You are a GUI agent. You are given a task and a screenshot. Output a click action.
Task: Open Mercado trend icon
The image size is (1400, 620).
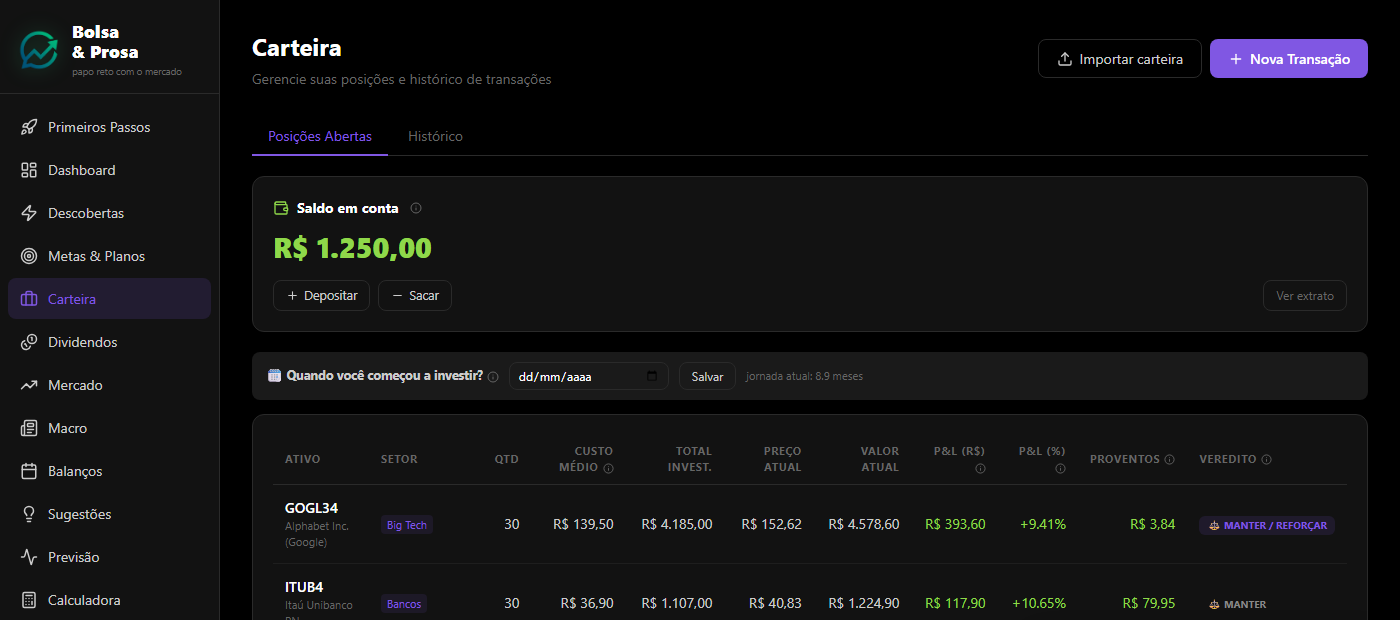pos(29,385)
